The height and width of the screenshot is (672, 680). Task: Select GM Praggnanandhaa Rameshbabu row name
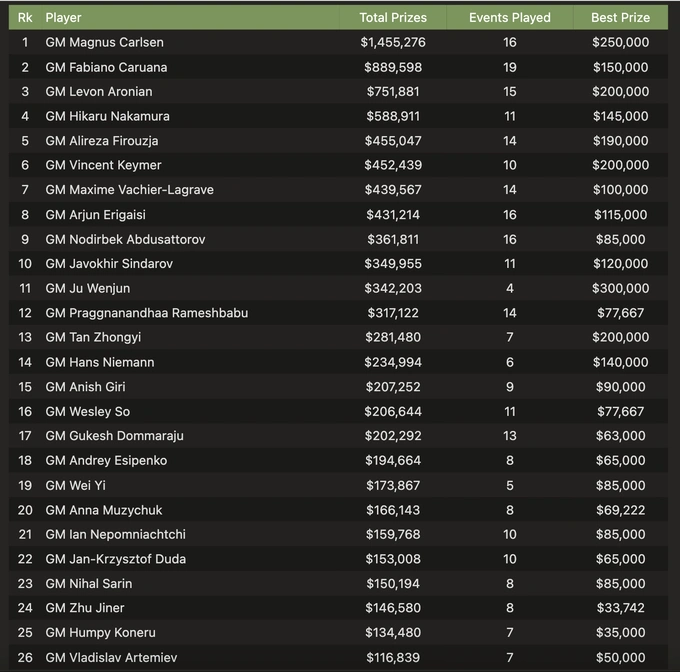pyautogui.click(x=147, y=313)
